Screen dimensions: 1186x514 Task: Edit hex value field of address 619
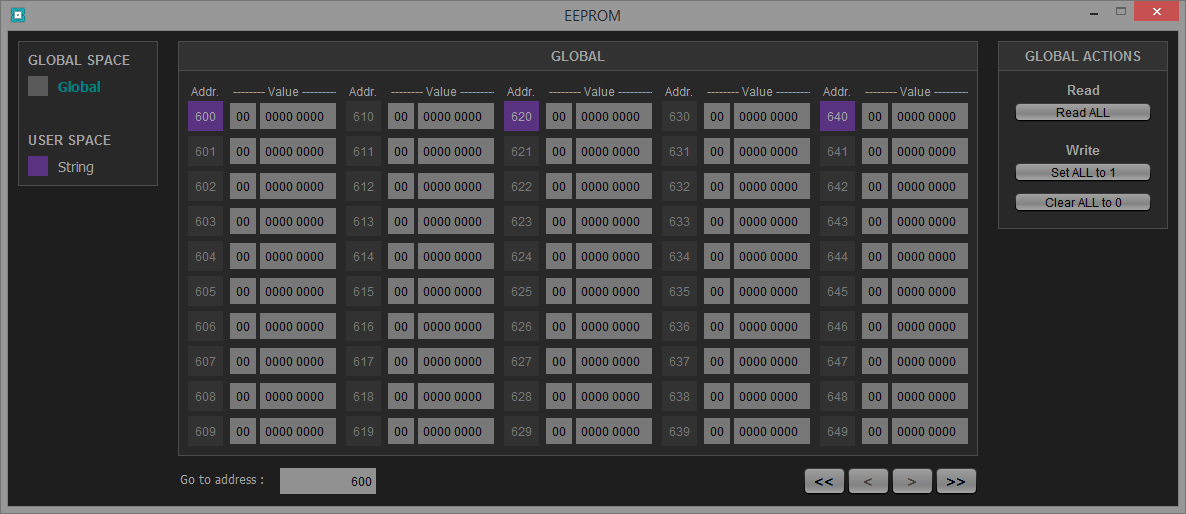pyautogui.click(x=401, y=431)
